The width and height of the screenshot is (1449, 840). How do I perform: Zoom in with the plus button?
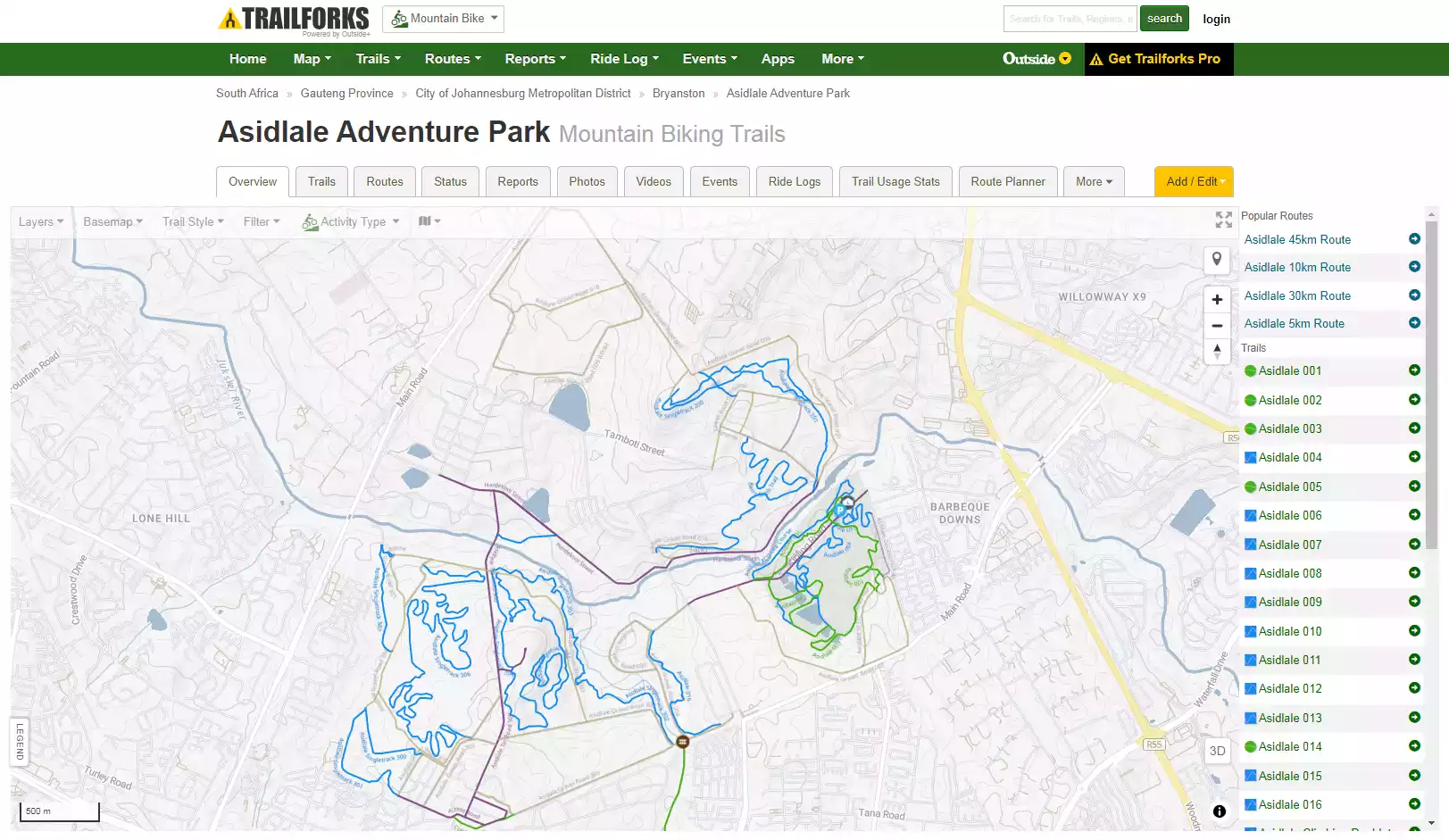pos(1216,300)
